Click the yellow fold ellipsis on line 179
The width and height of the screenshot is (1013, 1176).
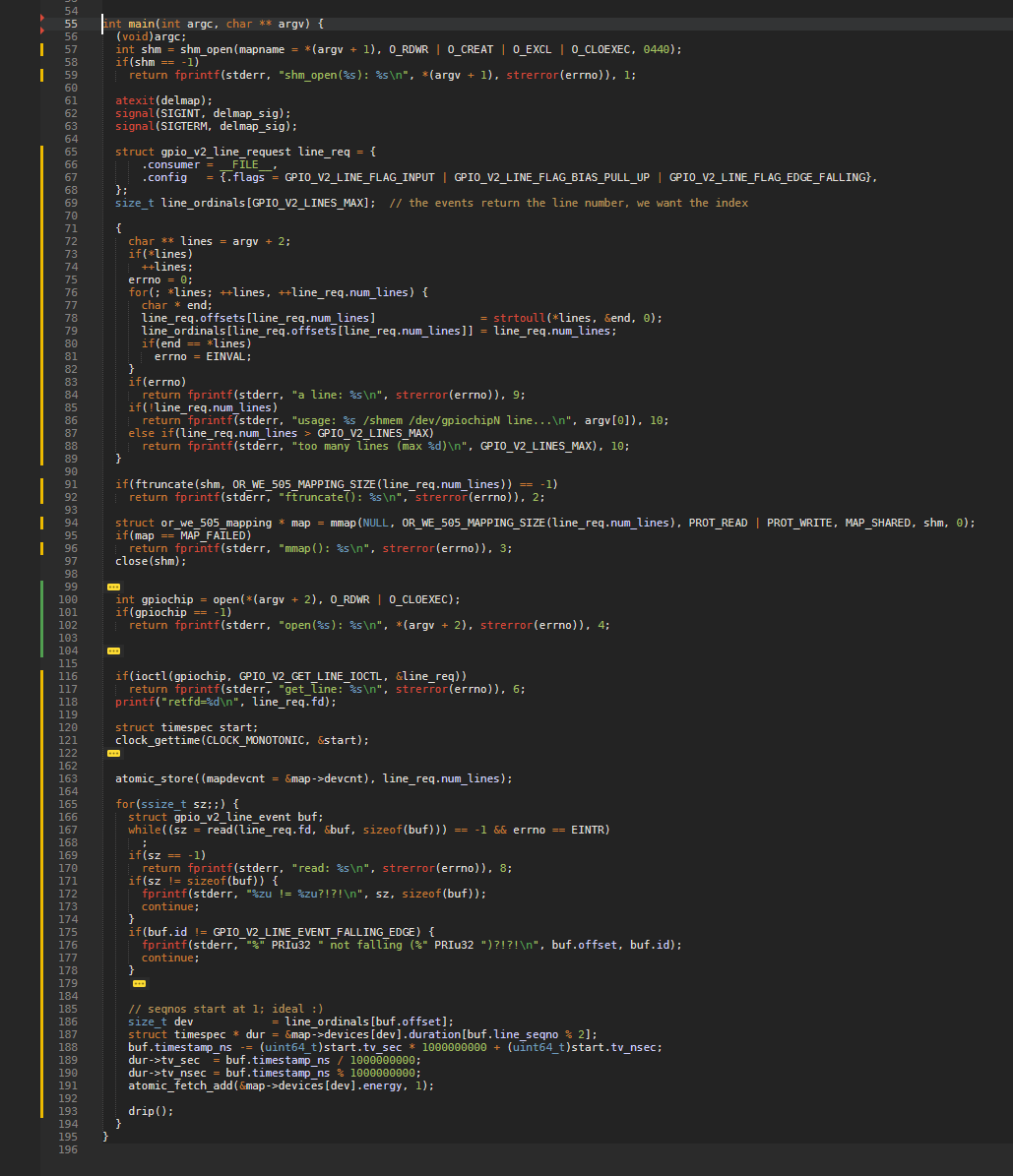(139, 983)
